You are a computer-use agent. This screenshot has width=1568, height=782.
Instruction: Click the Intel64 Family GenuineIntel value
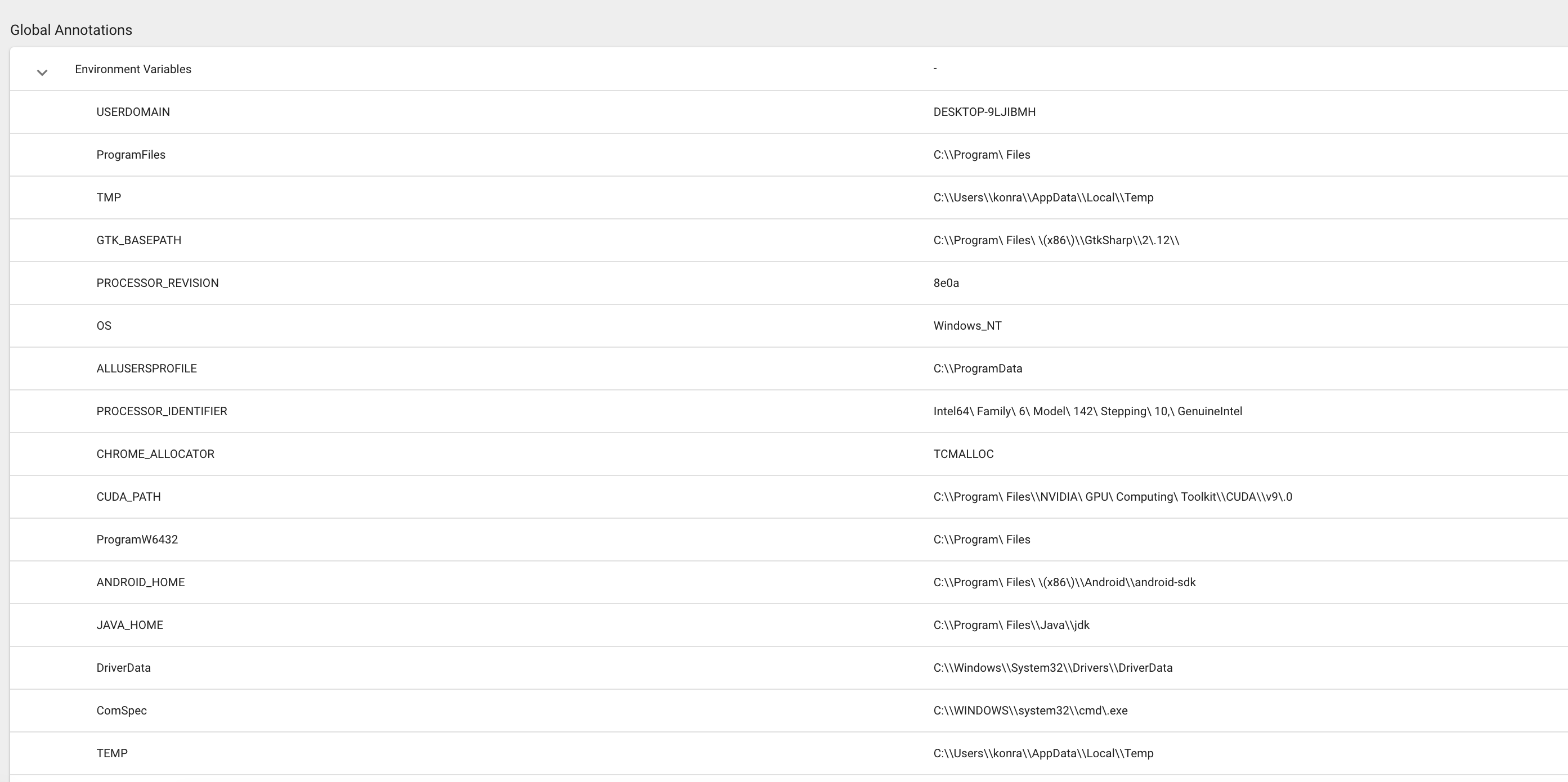click(1088, 411)
